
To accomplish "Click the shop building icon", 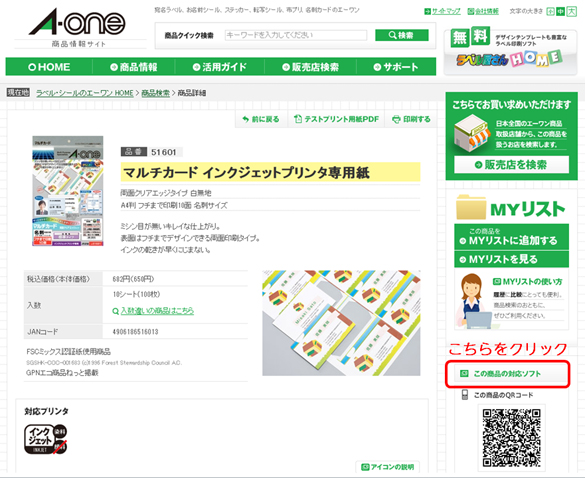I will point(472,134).
